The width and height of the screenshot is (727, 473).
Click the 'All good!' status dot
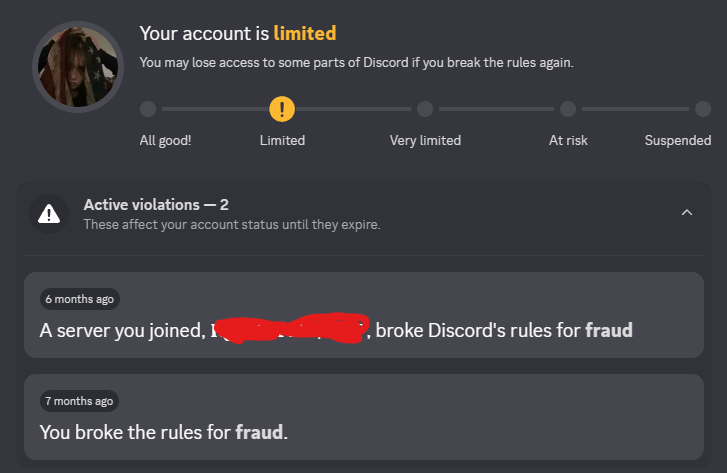(x=148, y=108)
